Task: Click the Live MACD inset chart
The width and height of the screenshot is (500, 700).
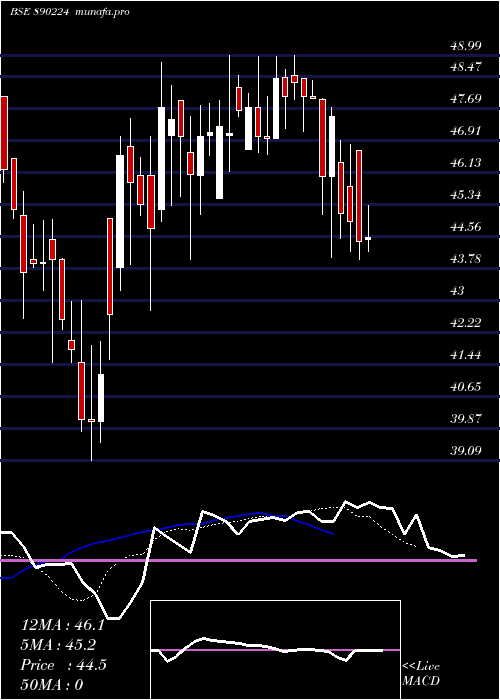Action: tap(275, 650)
